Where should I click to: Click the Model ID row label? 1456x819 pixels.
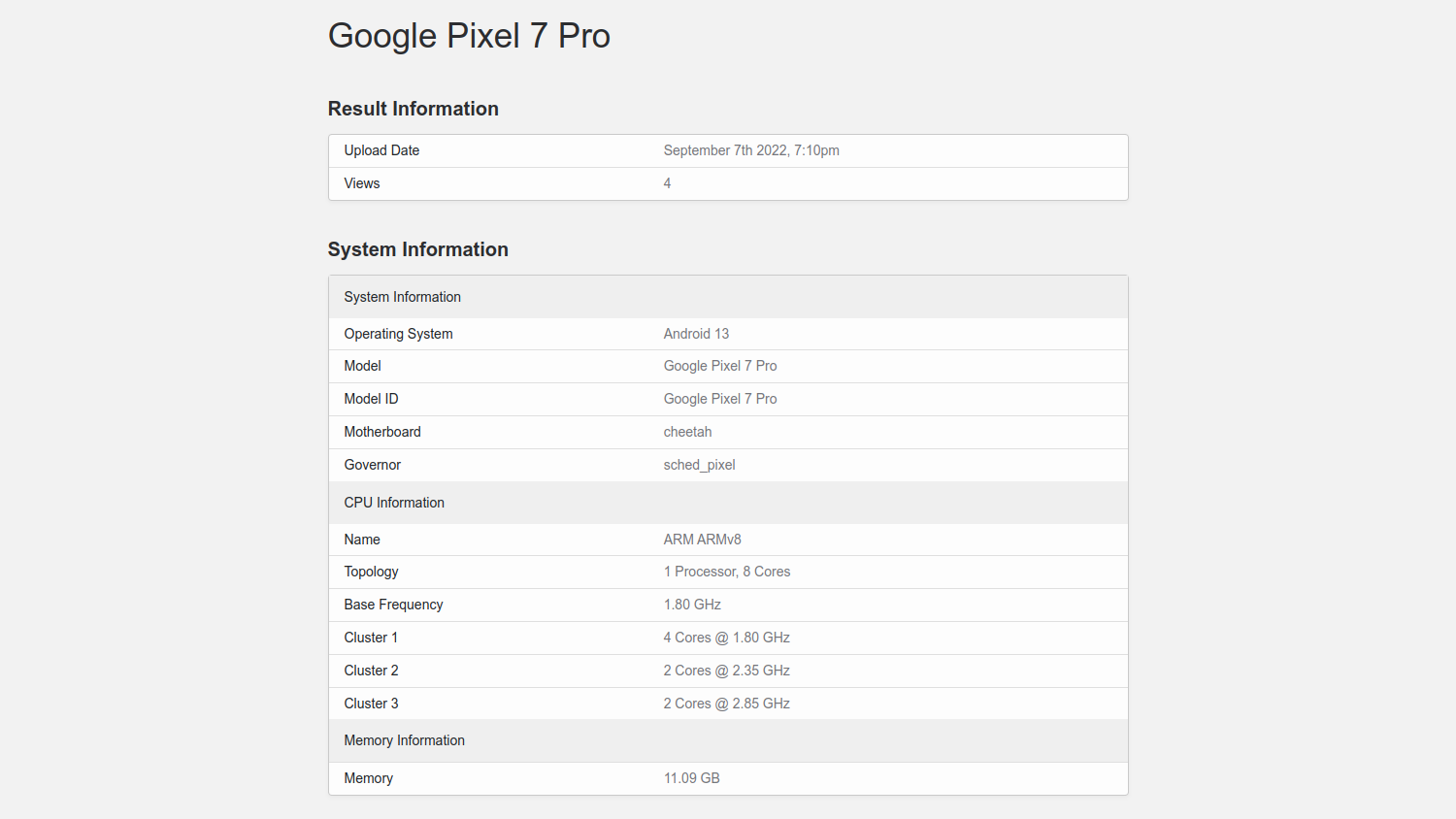point(371,399)
